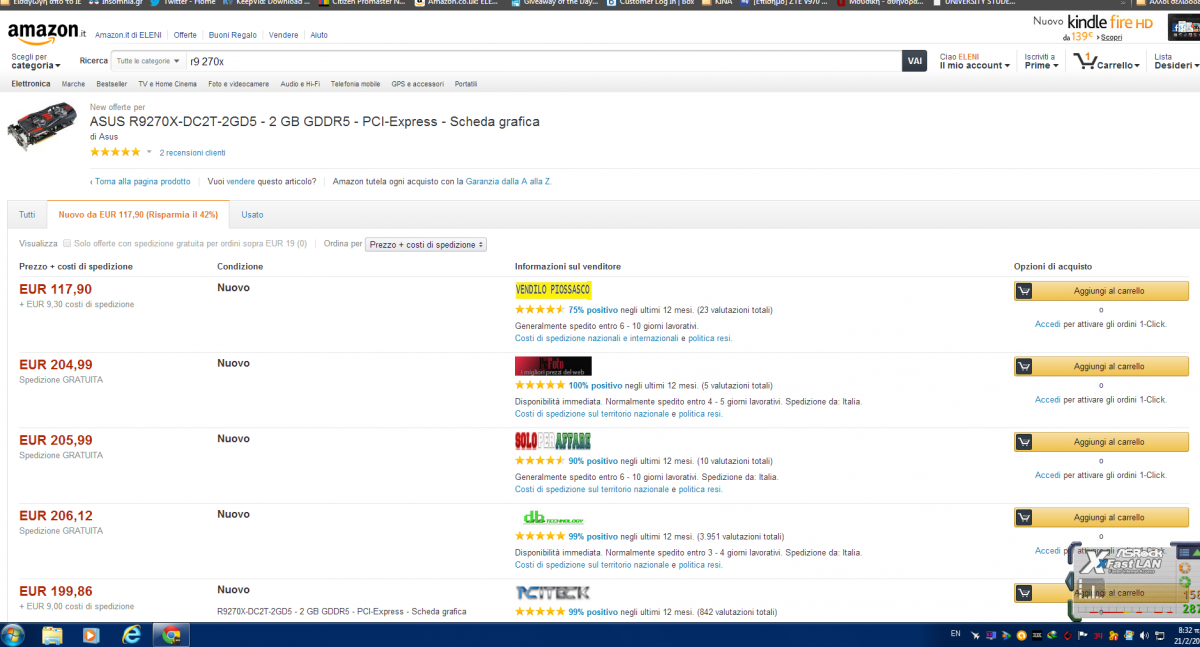Open File Explorer from the taskbar

[x=52, y=635]
